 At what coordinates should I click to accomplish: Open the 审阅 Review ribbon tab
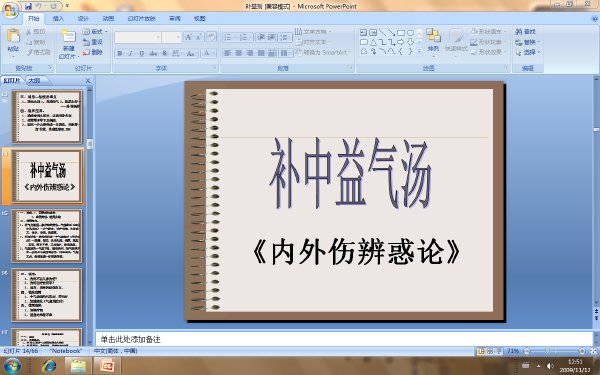(x=174, y=18)
